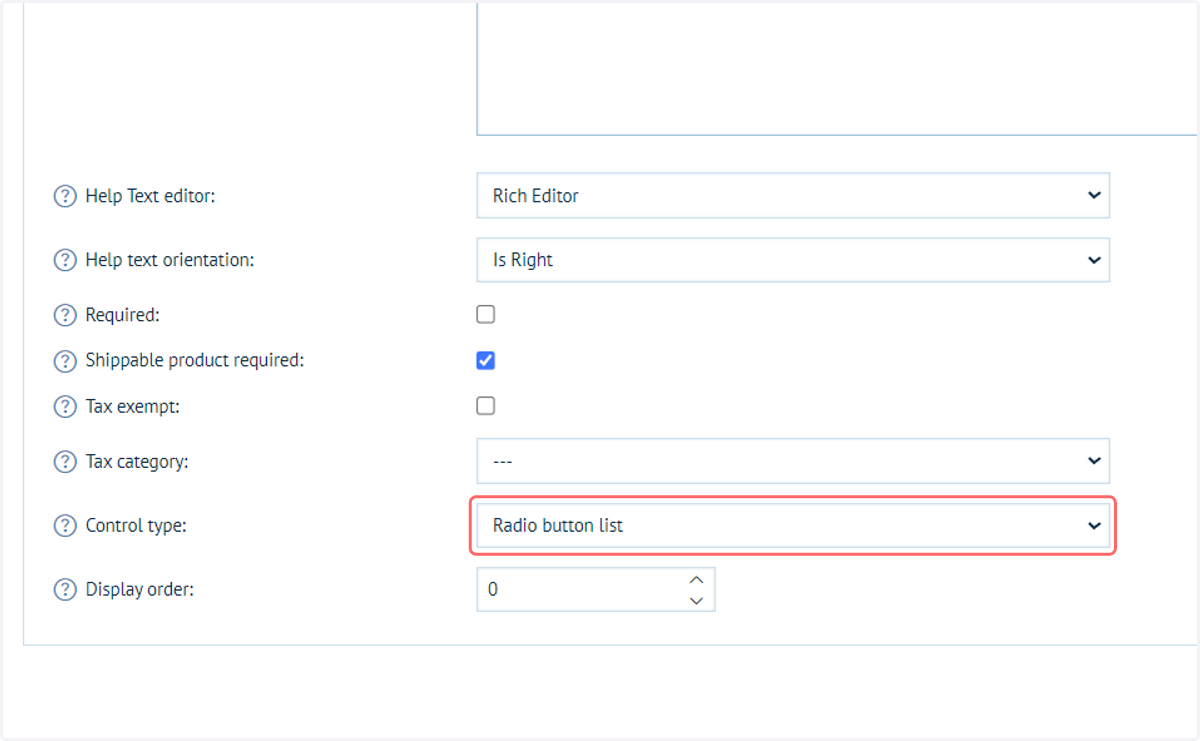This screenshot has width=1200, height=741.
Task: Click the help icon beside Required
Action: point(65,315)
